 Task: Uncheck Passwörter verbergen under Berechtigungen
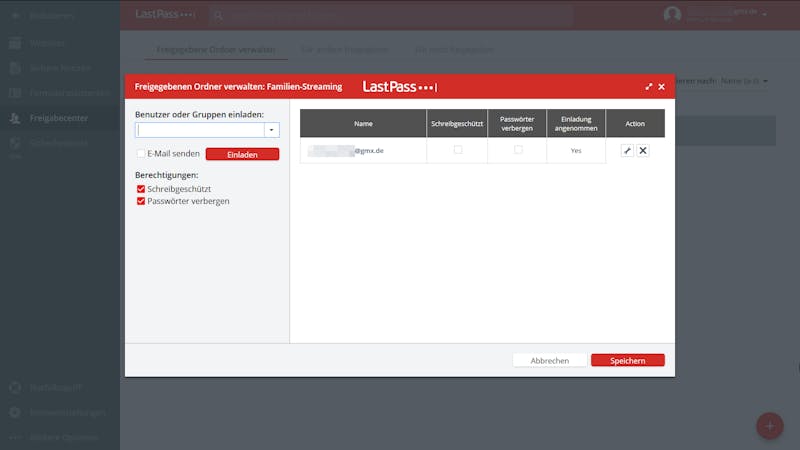[x=141, y=201]
